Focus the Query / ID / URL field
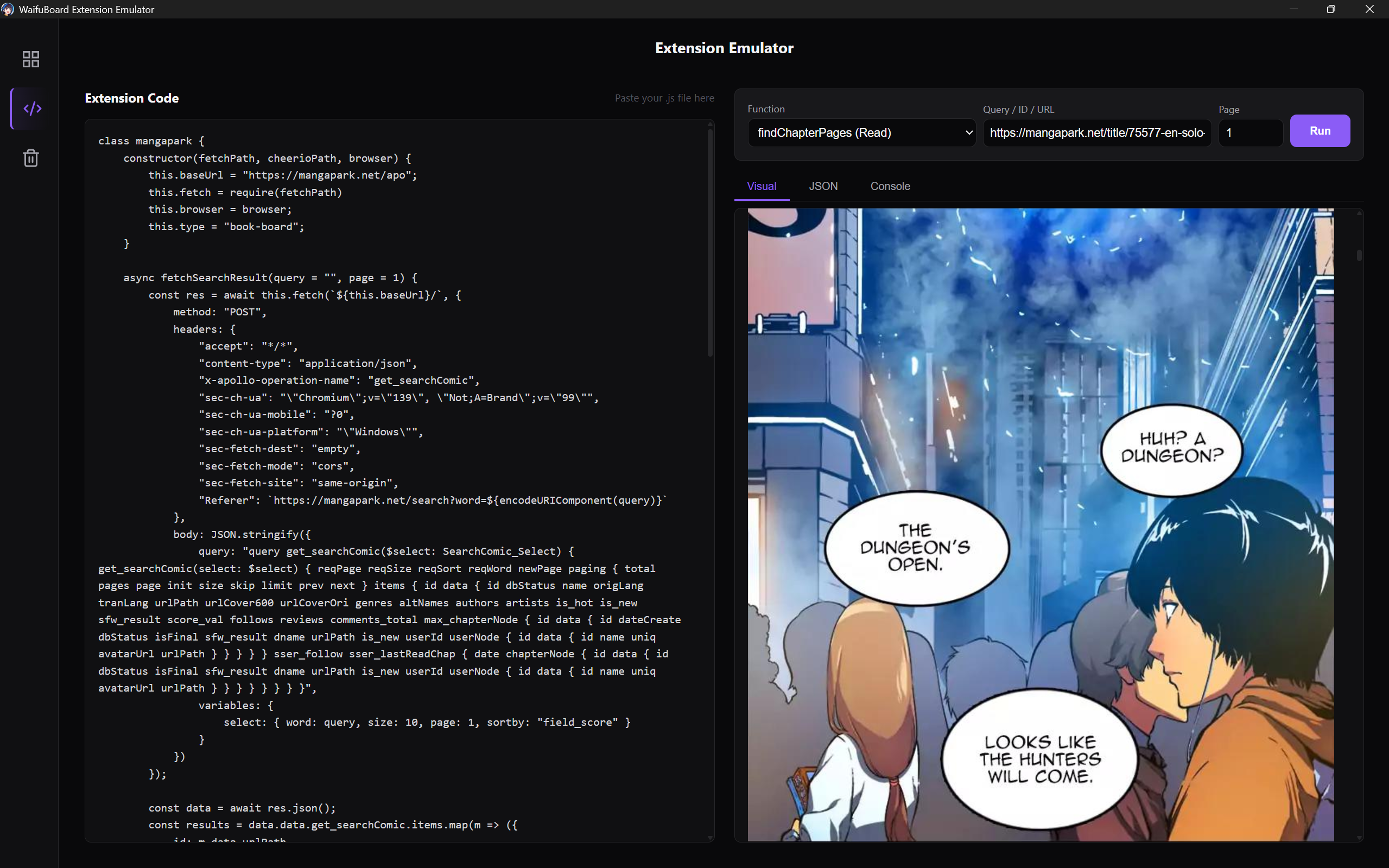The image size is (1389, 868). coord(1096,132)
